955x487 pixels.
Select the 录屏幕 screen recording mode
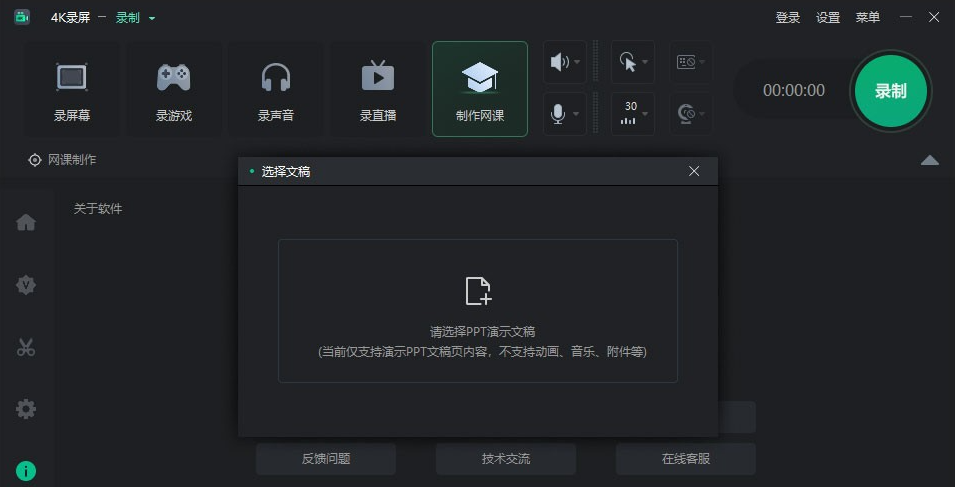(x=72, y=89)
